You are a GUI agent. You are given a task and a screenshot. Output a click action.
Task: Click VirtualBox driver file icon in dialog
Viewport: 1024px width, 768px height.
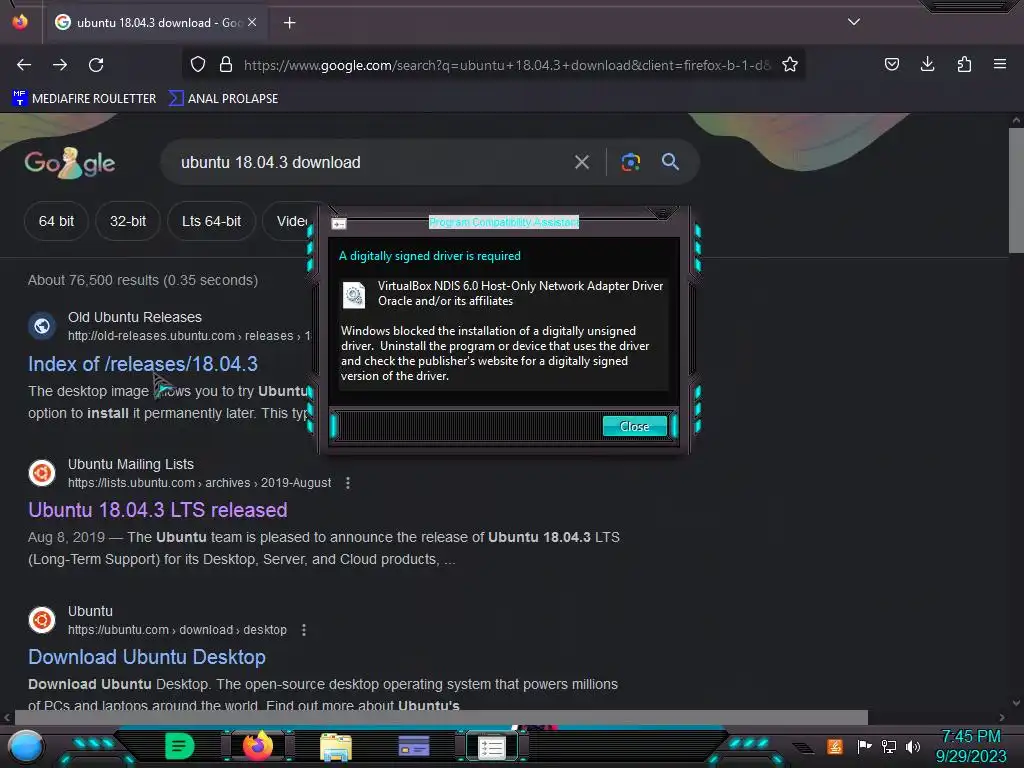click(x=354, y=295)
